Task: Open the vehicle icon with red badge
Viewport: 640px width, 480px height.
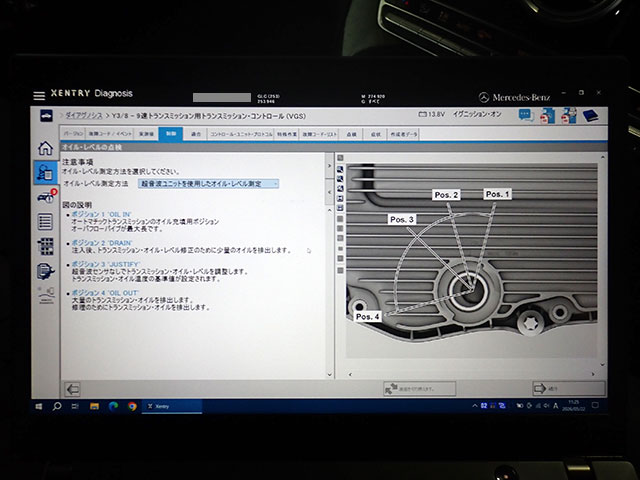Action: pos(47,198)
